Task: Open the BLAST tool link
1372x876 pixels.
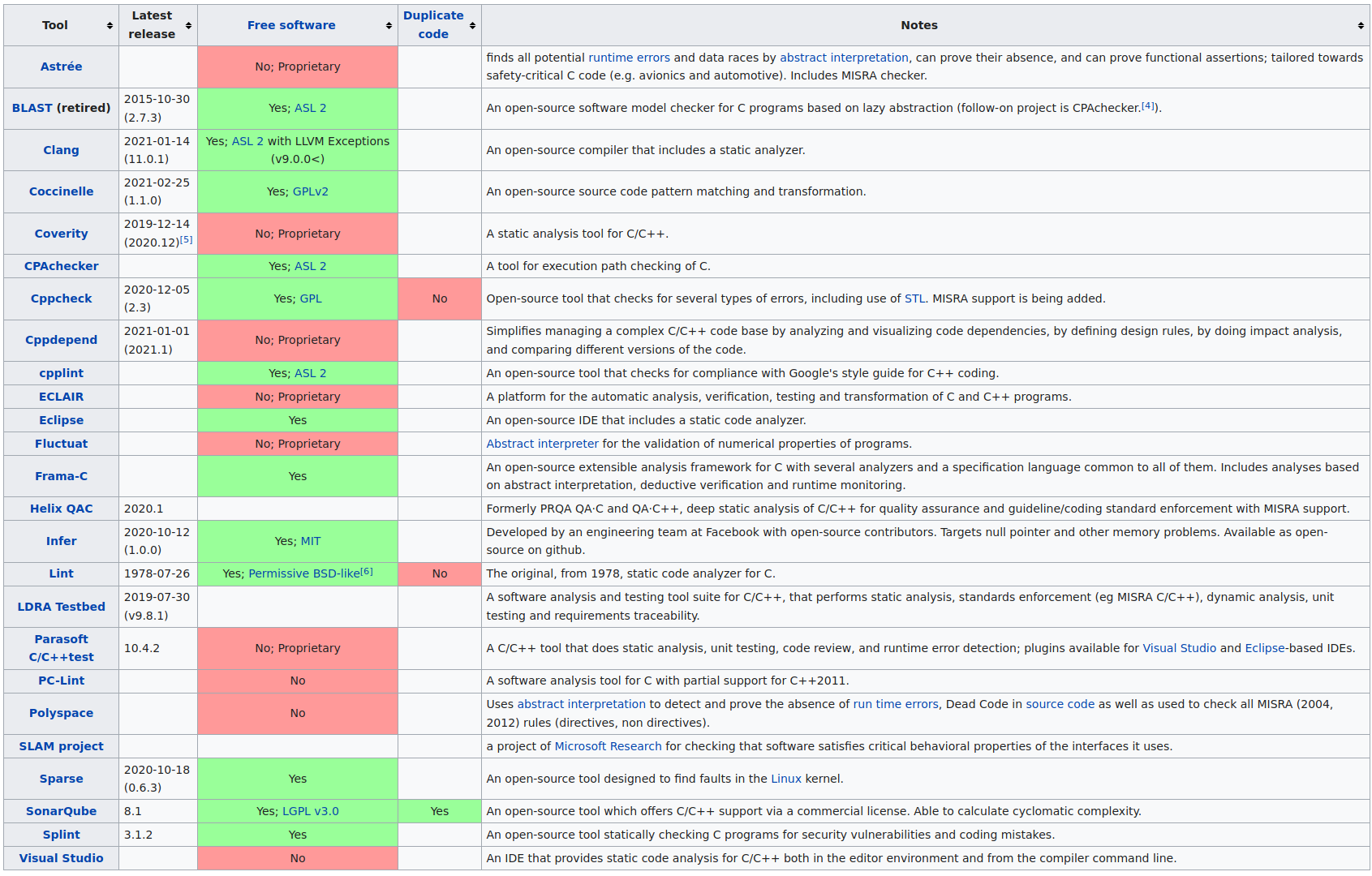Action: point(32,108)
